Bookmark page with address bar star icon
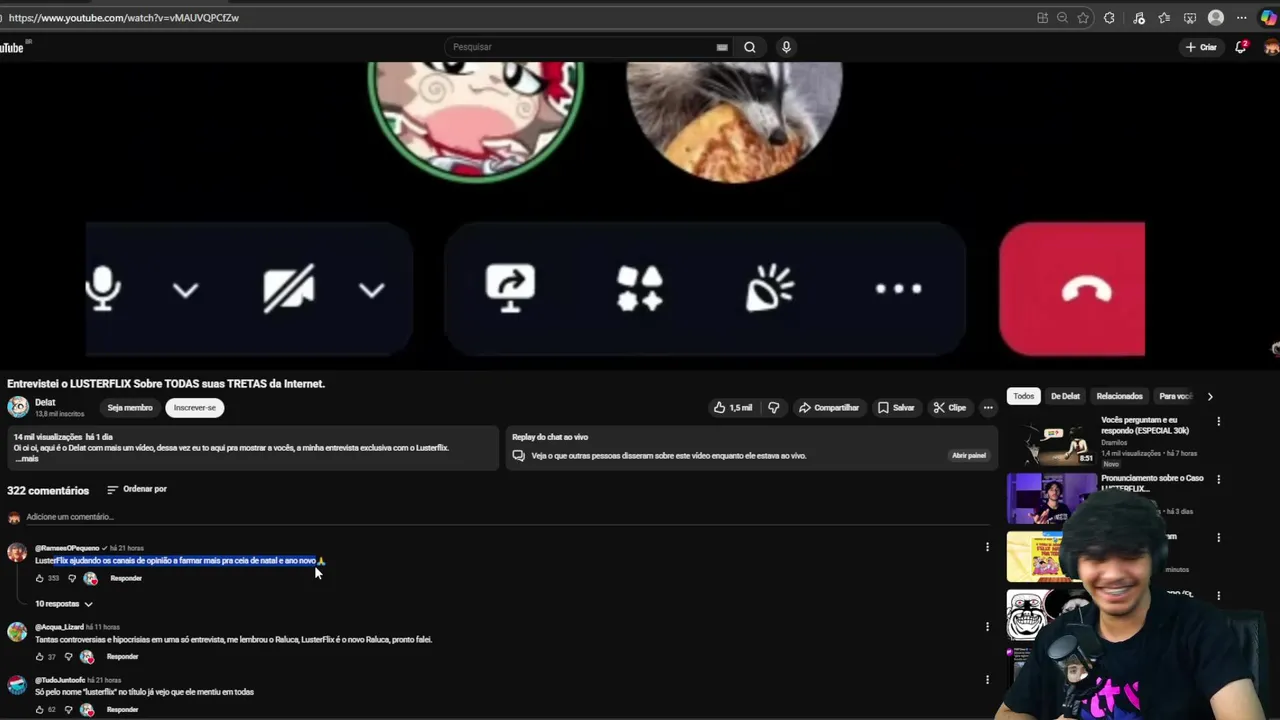The width and height of the screenshot is (1280, 720). [x=1083, y=18]
